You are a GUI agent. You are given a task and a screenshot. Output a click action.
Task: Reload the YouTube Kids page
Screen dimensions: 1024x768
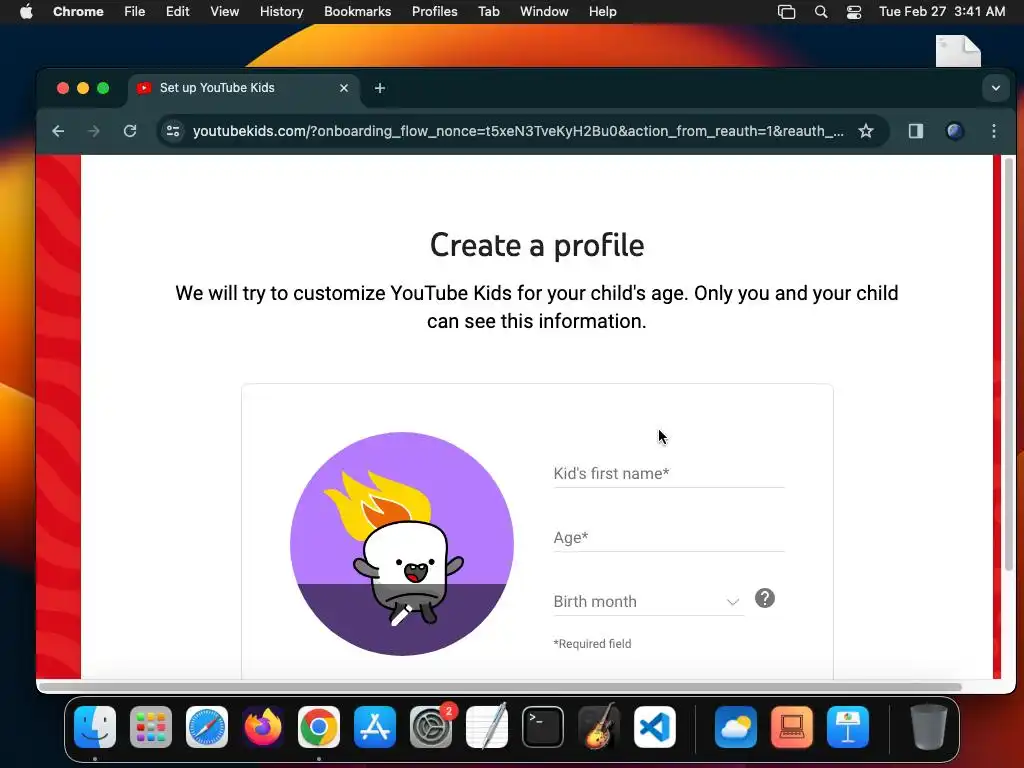click(130, 131)
